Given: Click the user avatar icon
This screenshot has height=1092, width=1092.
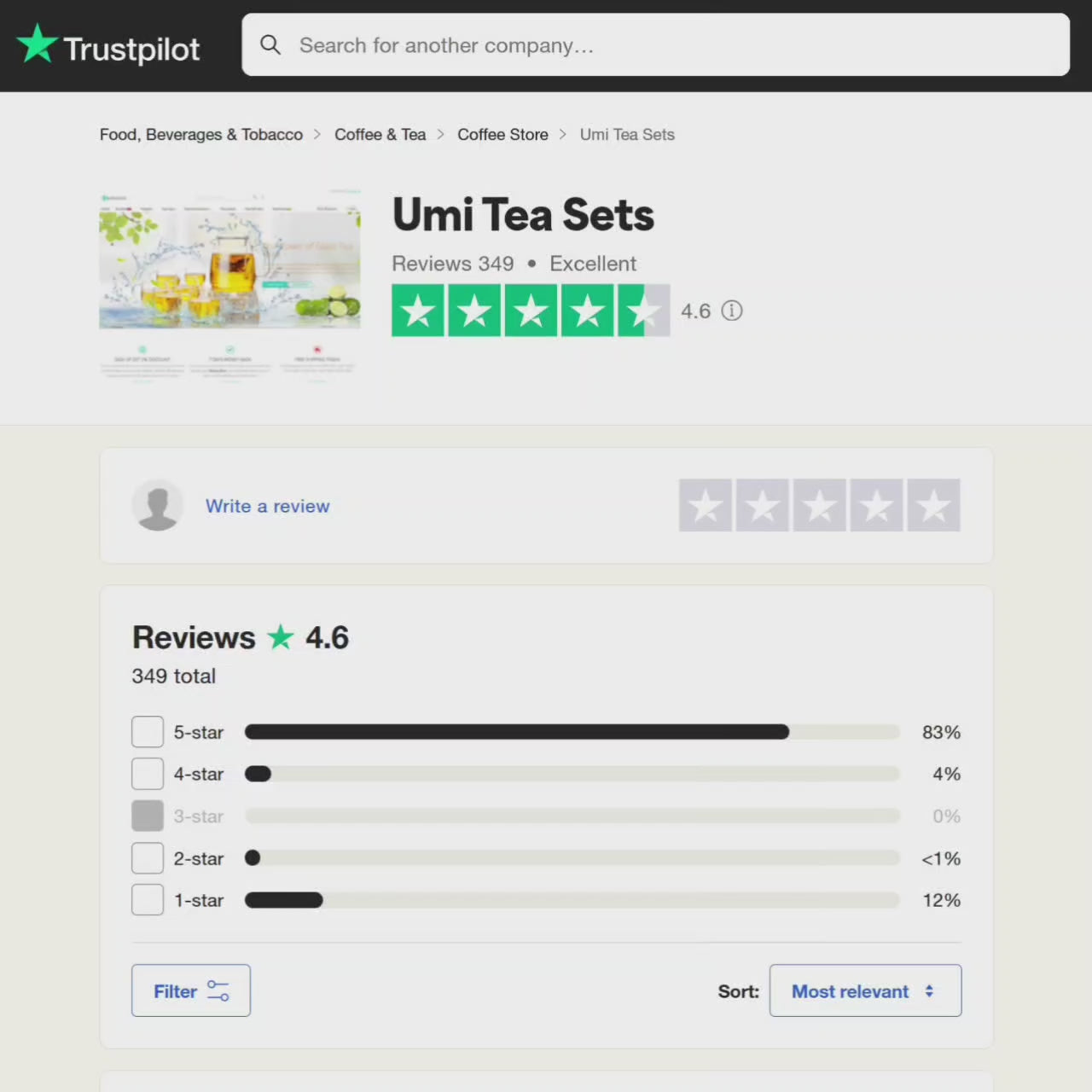Looking at the screenshot, I should [158, 505].
